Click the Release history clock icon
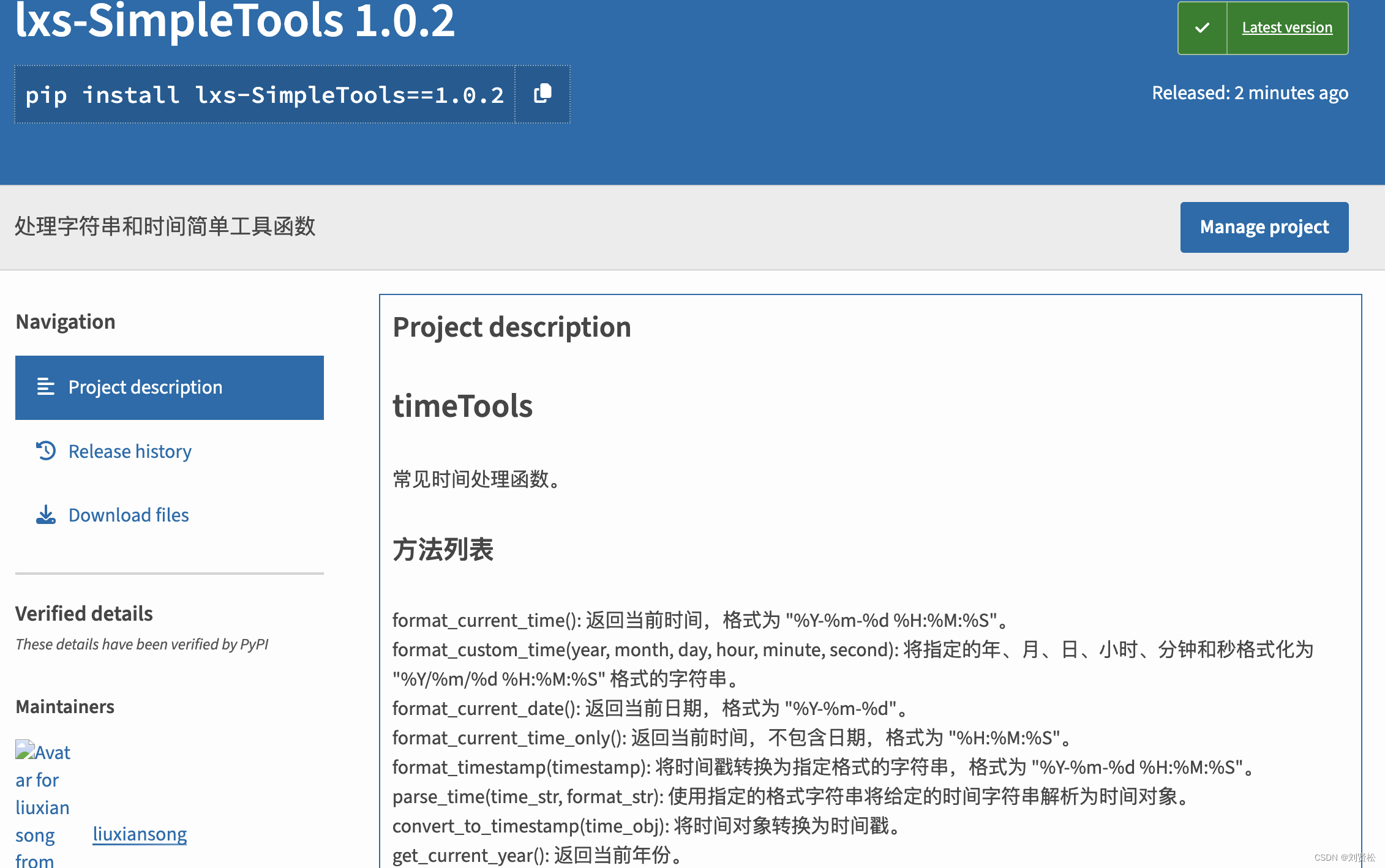This screenshot has width=1385, height=868. (x=46, y=451)
